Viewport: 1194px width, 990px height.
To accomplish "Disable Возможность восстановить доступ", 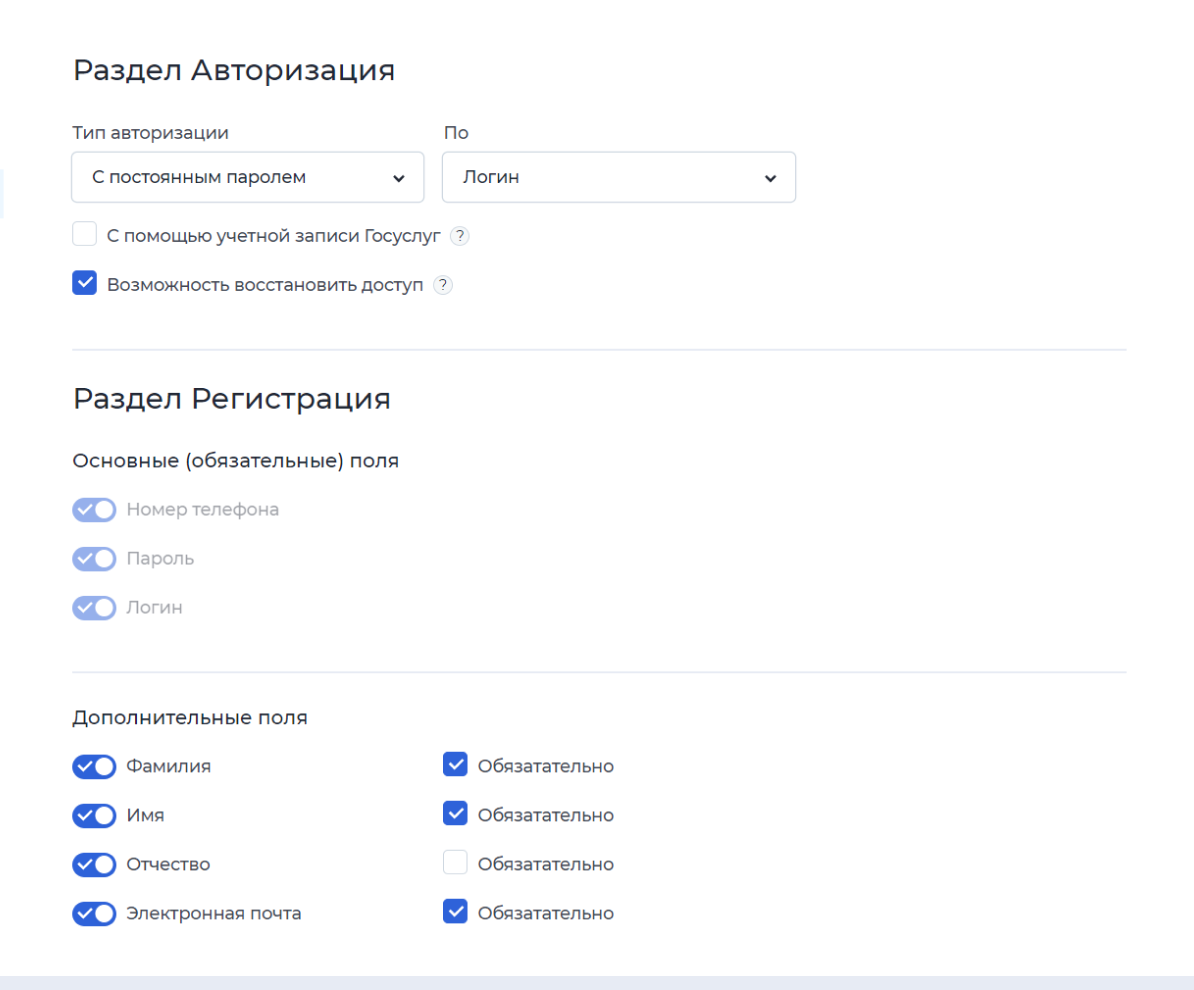I will pos(84,282).
